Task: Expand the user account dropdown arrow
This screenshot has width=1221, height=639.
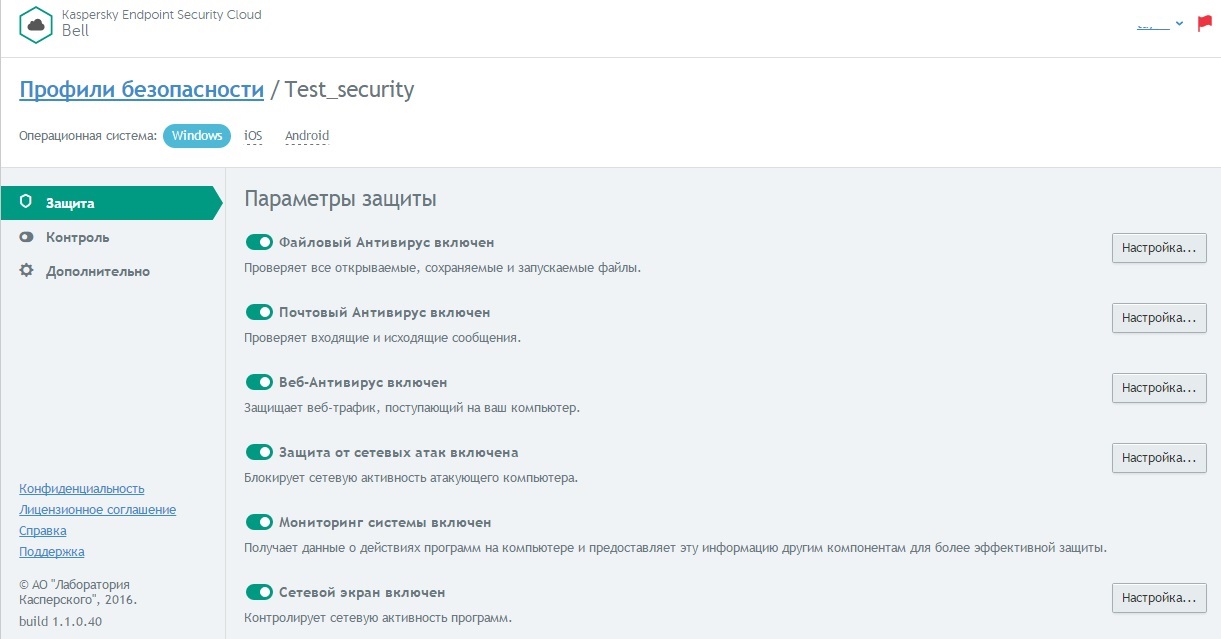Action: (x=1179, y=24)
